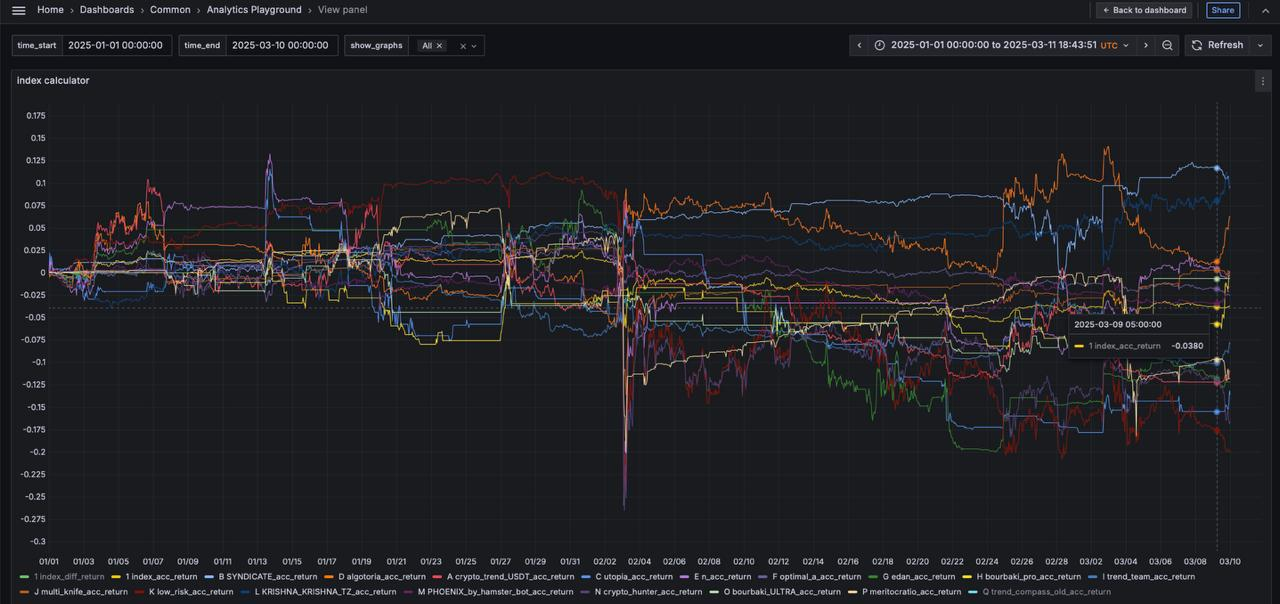Screen dimensions: 1280x604
Task: Click the 03/10 x-axis date label
Action: (x=1230, y=562)
